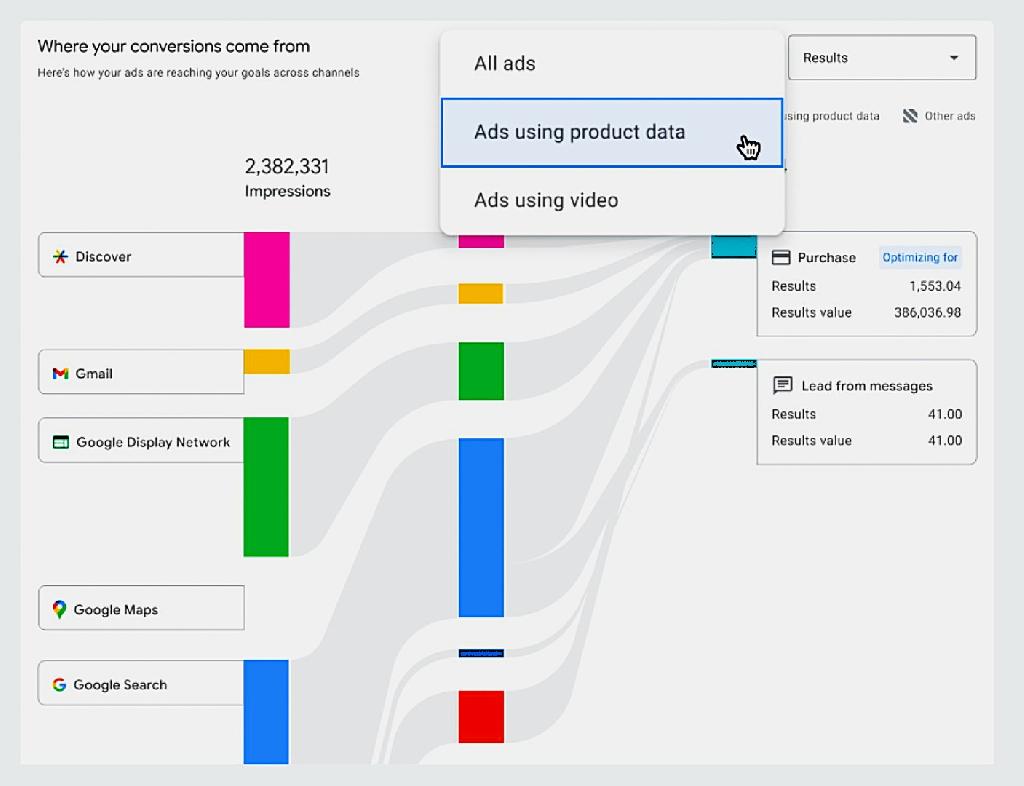This screenshot has width=1024, height=786.
Task: Click the green Display Network impressions bar
Action: [266, 486]
